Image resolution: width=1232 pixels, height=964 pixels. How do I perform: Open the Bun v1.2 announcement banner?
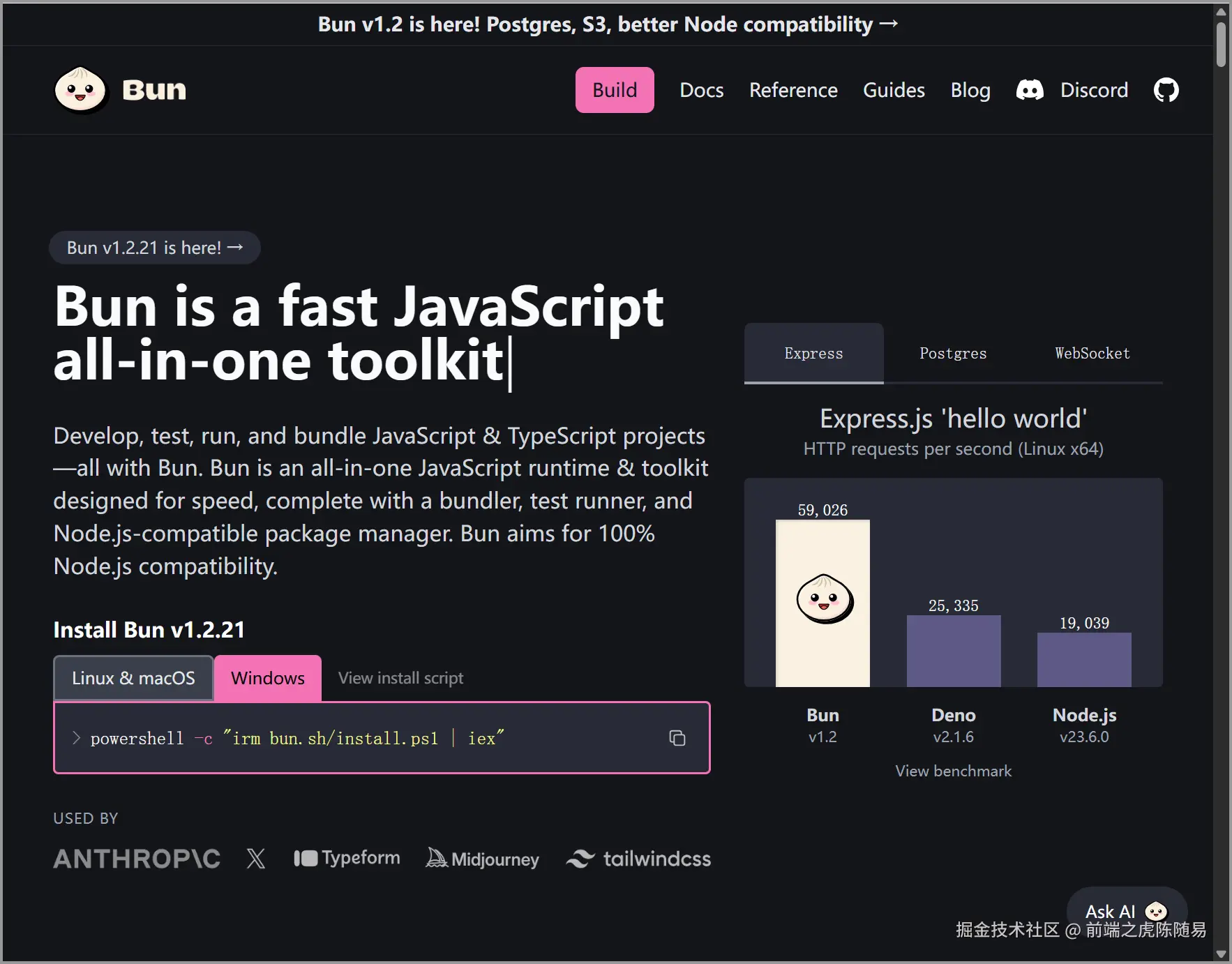coord(608,24)
